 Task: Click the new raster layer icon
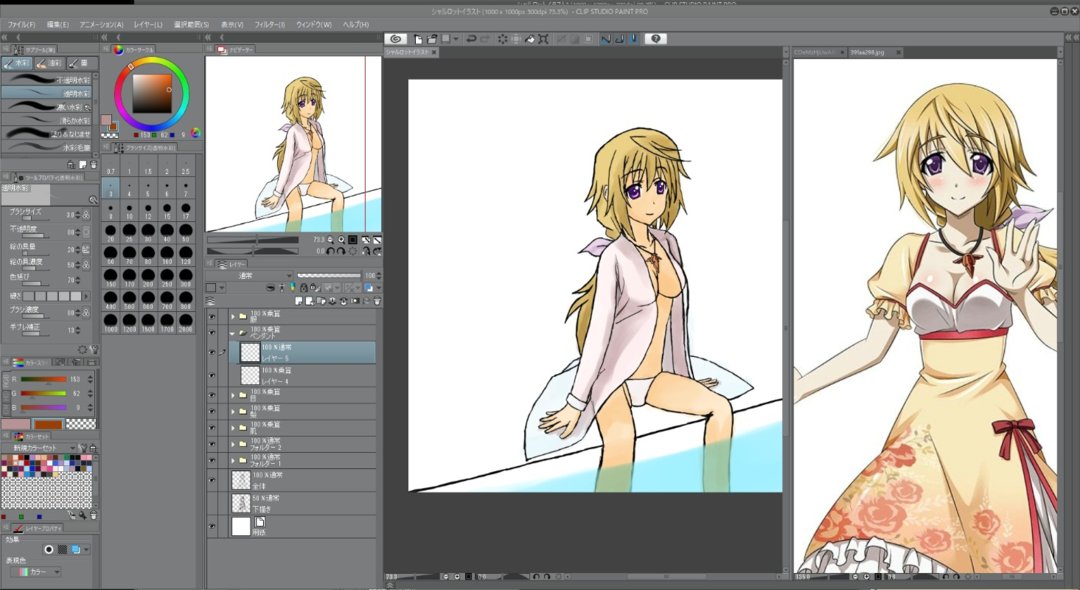tap(299, 301)
